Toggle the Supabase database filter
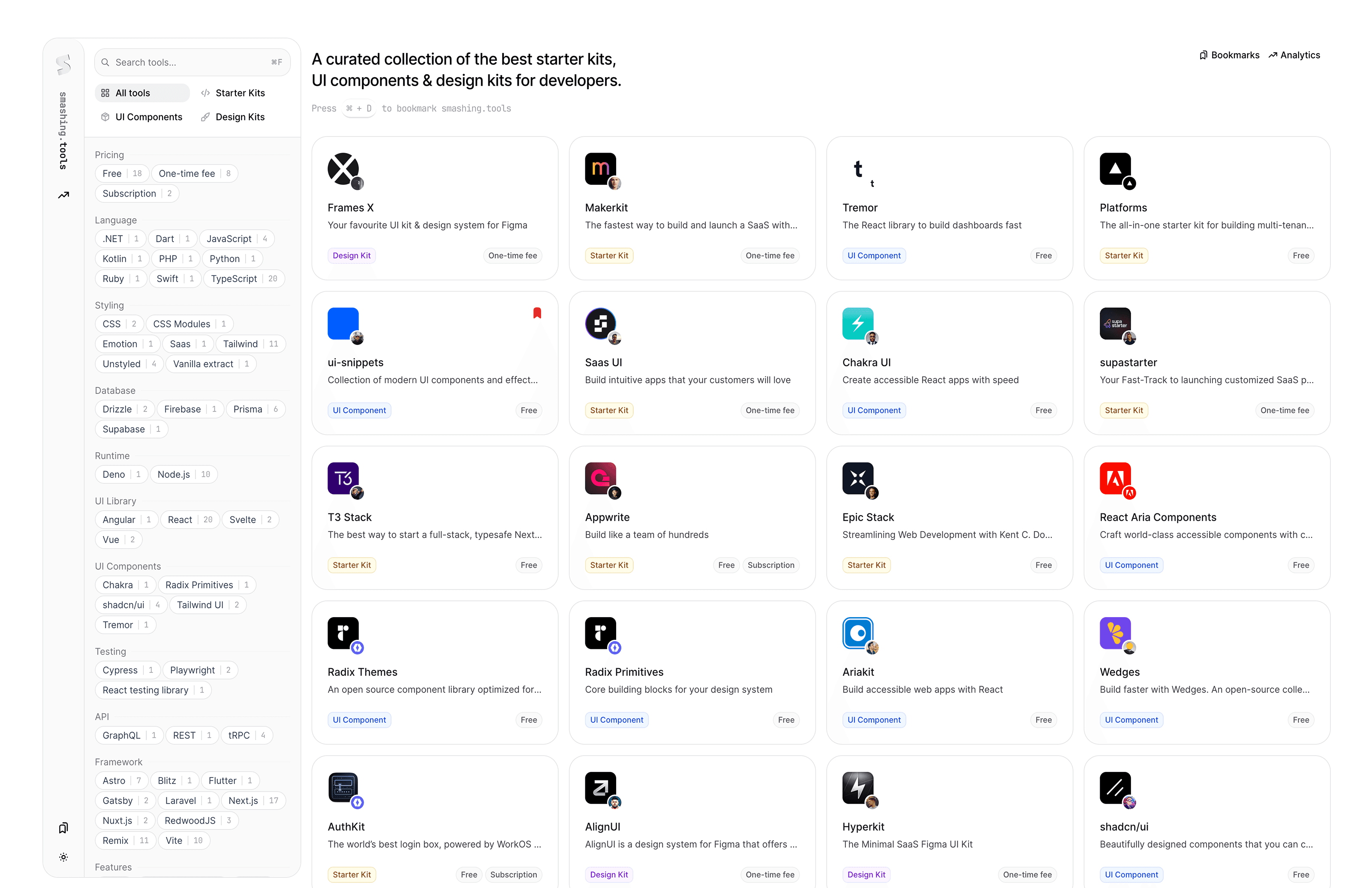 click(131, 429)
